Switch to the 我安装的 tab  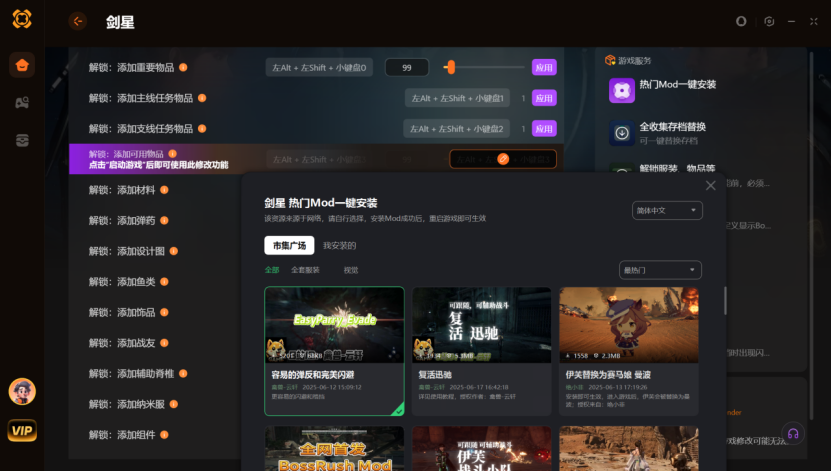click(339, 245)
